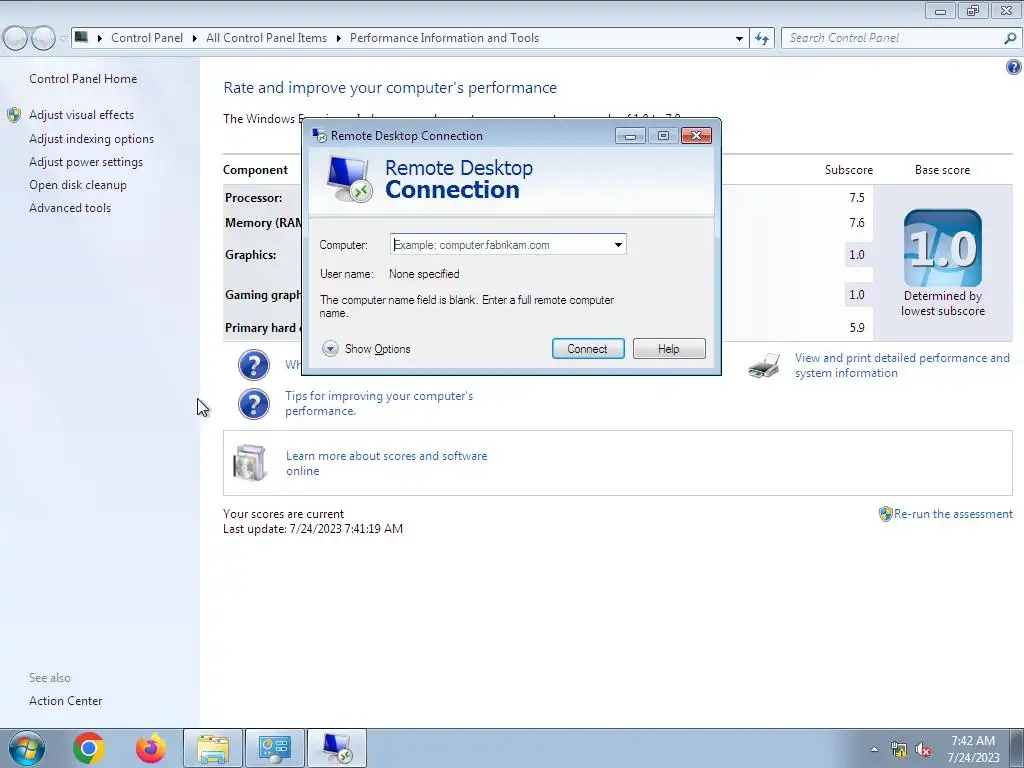Click the 'Your scores are current' text

(x=283, y=514)
